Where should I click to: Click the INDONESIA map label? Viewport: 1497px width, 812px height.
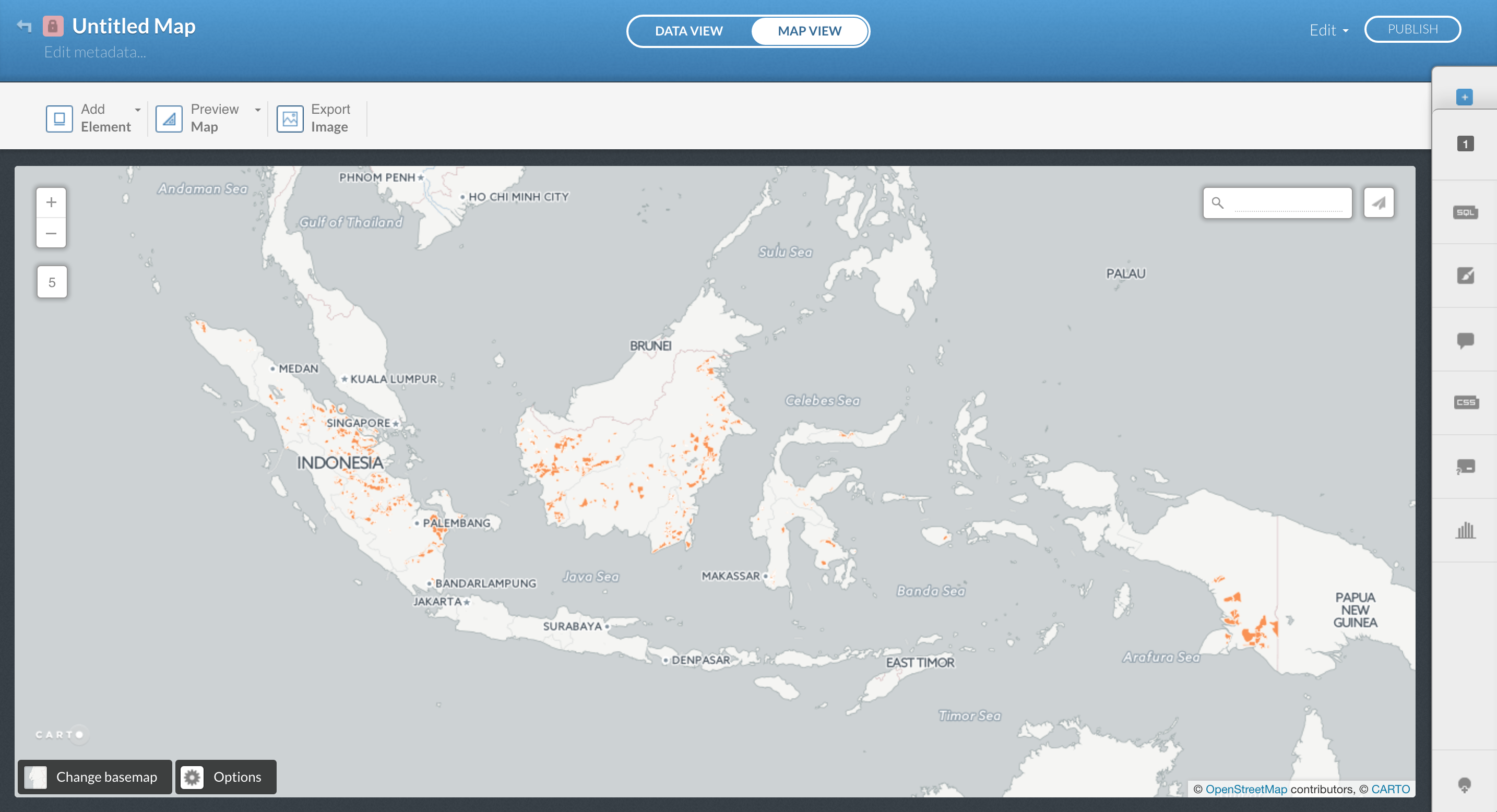(340, 462)
